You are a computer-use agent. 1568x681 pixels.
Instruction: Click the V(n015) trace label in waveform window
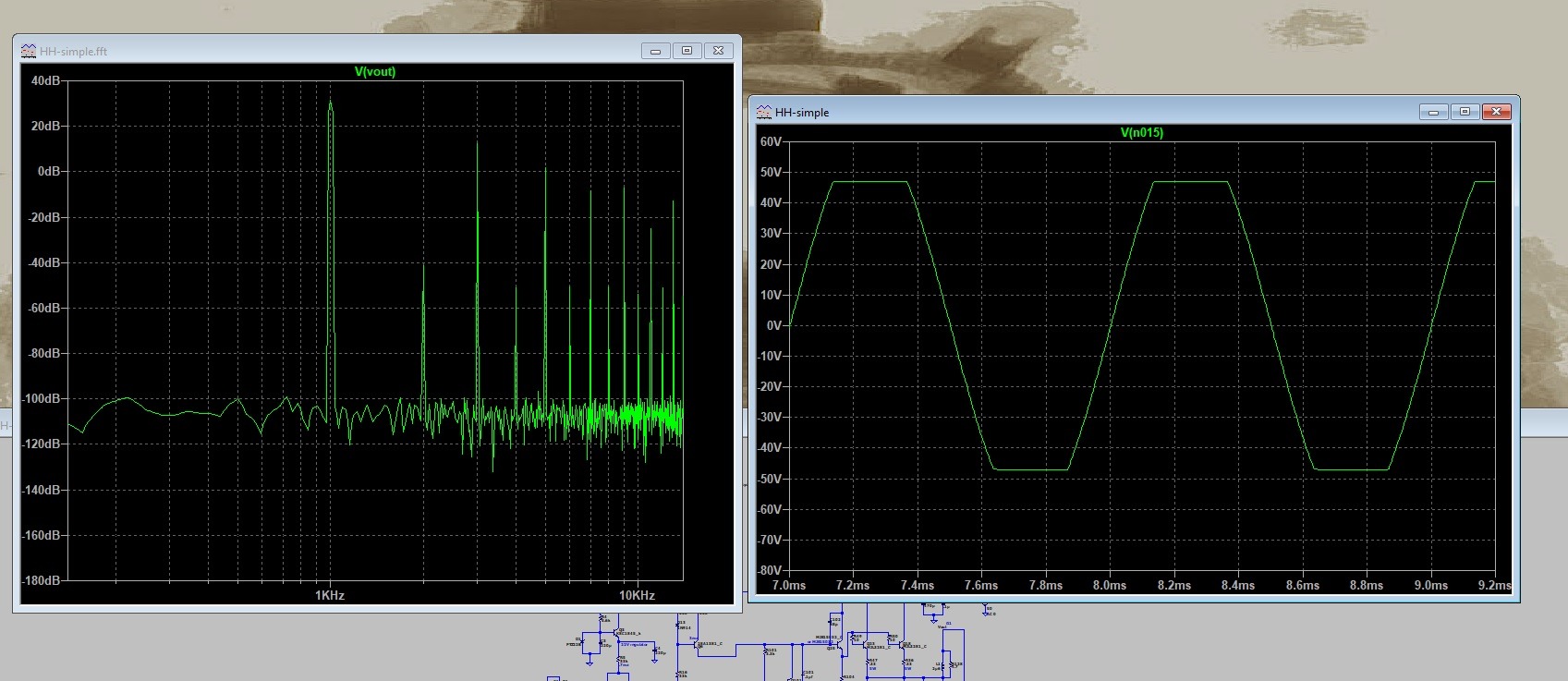(x=1142, y=133)
